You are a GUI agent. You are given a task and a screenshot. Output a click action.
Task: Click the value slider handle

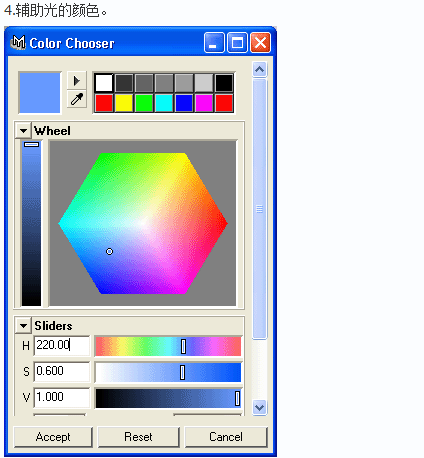pos(237,398)
